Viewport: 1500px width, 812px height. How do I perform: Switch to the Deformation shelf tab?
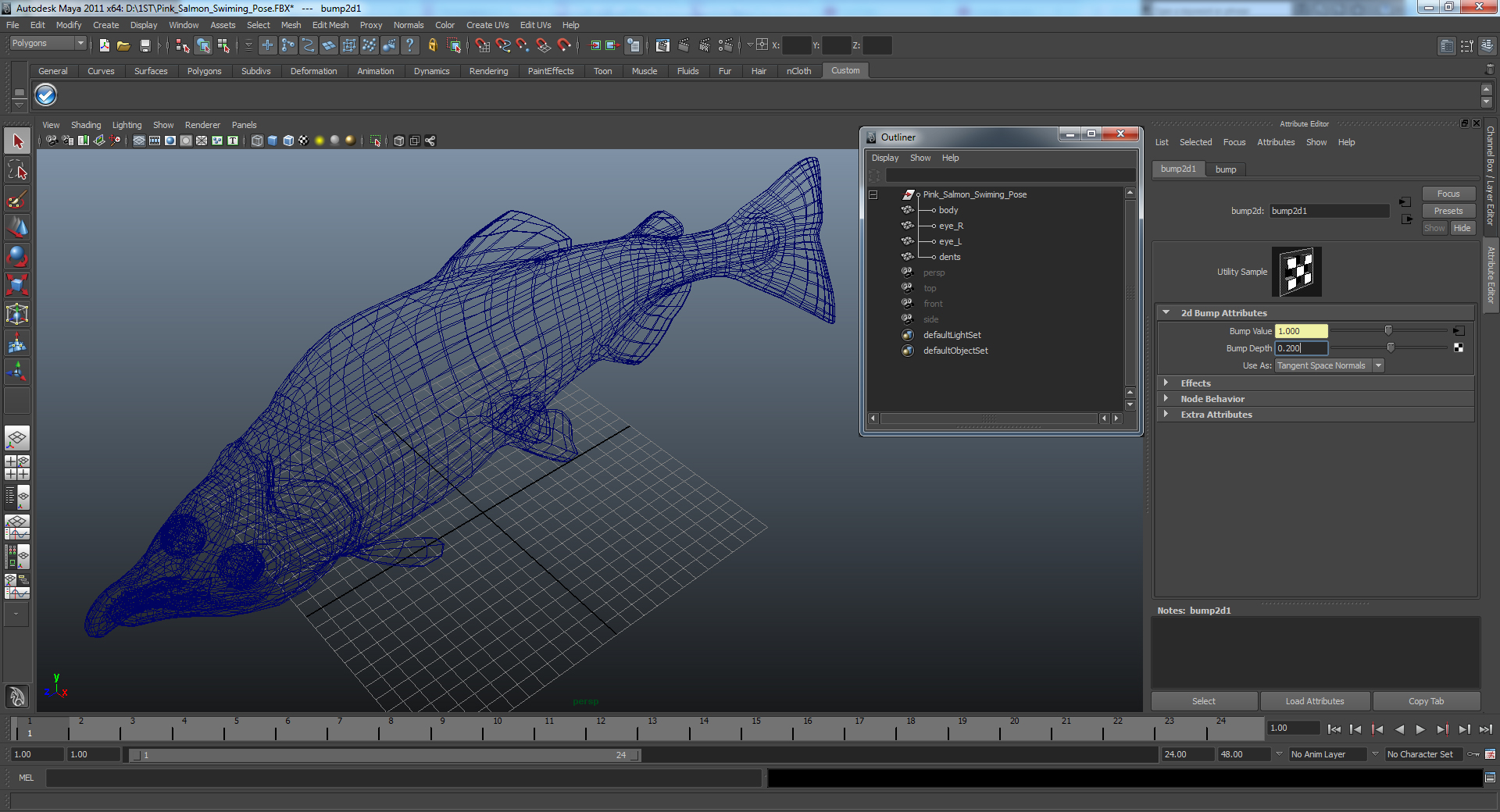pyautogui.click(x=313, y=71)
